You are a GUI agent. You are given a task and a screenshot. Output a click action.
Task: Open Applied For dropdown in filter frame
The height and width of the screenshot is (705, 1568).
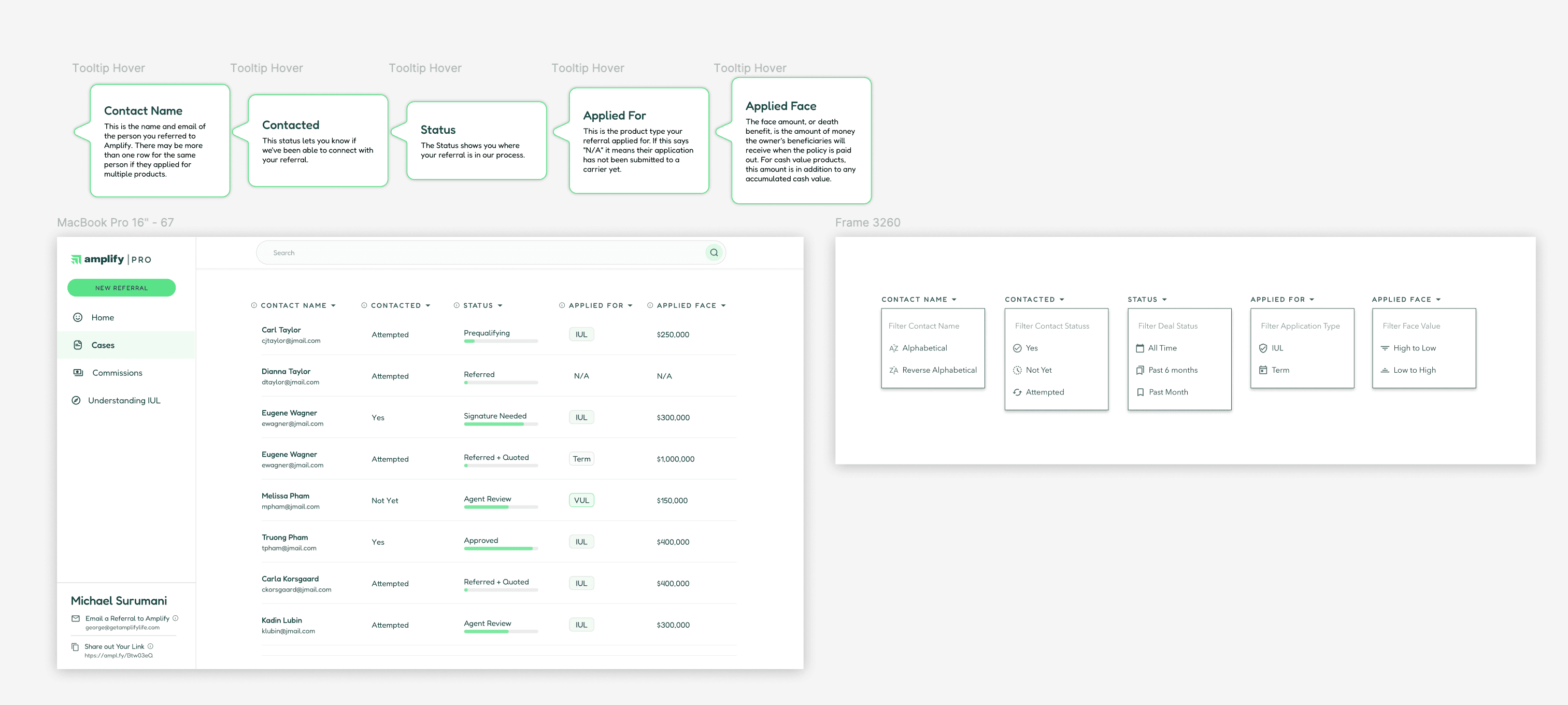point(1312,300)
